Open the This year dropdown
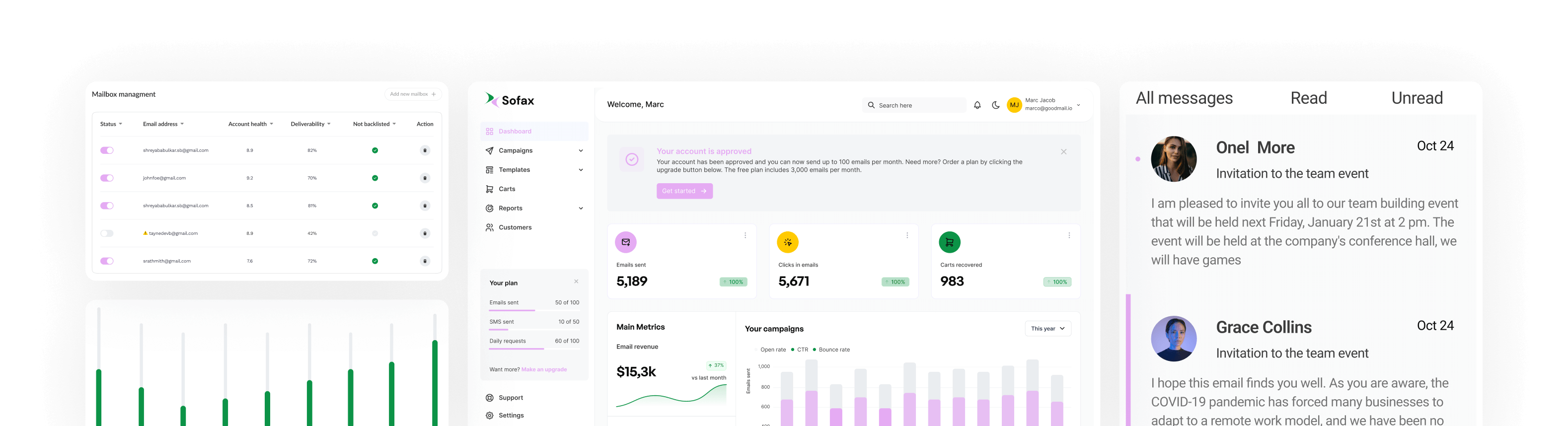Viewport: 1568px width, 426px height. click(x=1047, y=329)
